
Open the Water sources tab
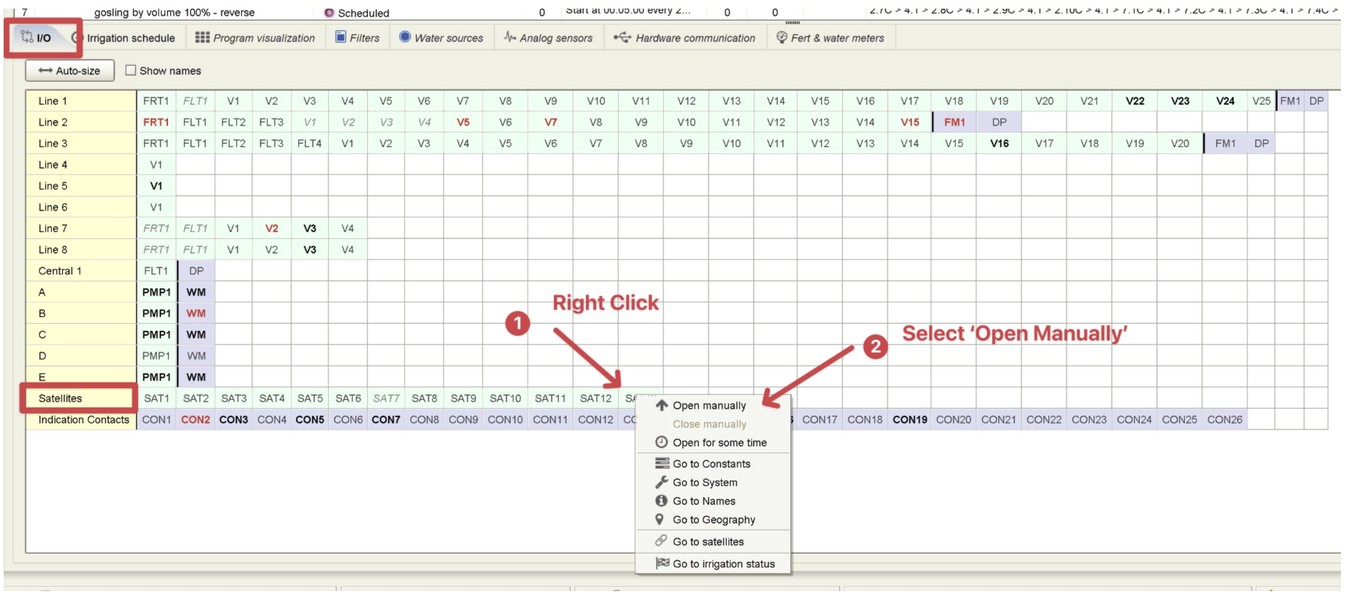pos(441,38)
